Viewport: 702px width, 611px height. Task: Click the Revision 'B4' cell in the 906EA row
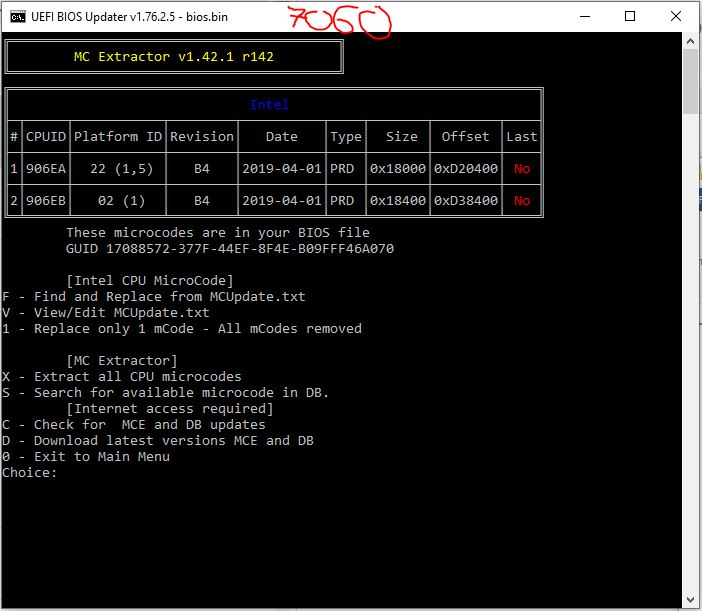pos(202,169)
